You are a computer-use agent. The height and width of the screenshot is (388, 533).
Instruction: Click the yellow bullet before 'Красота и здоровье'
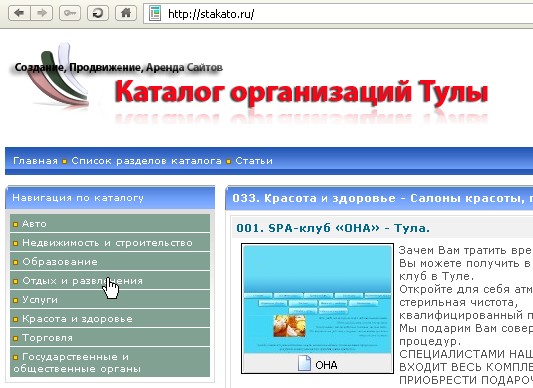[15, 319]
